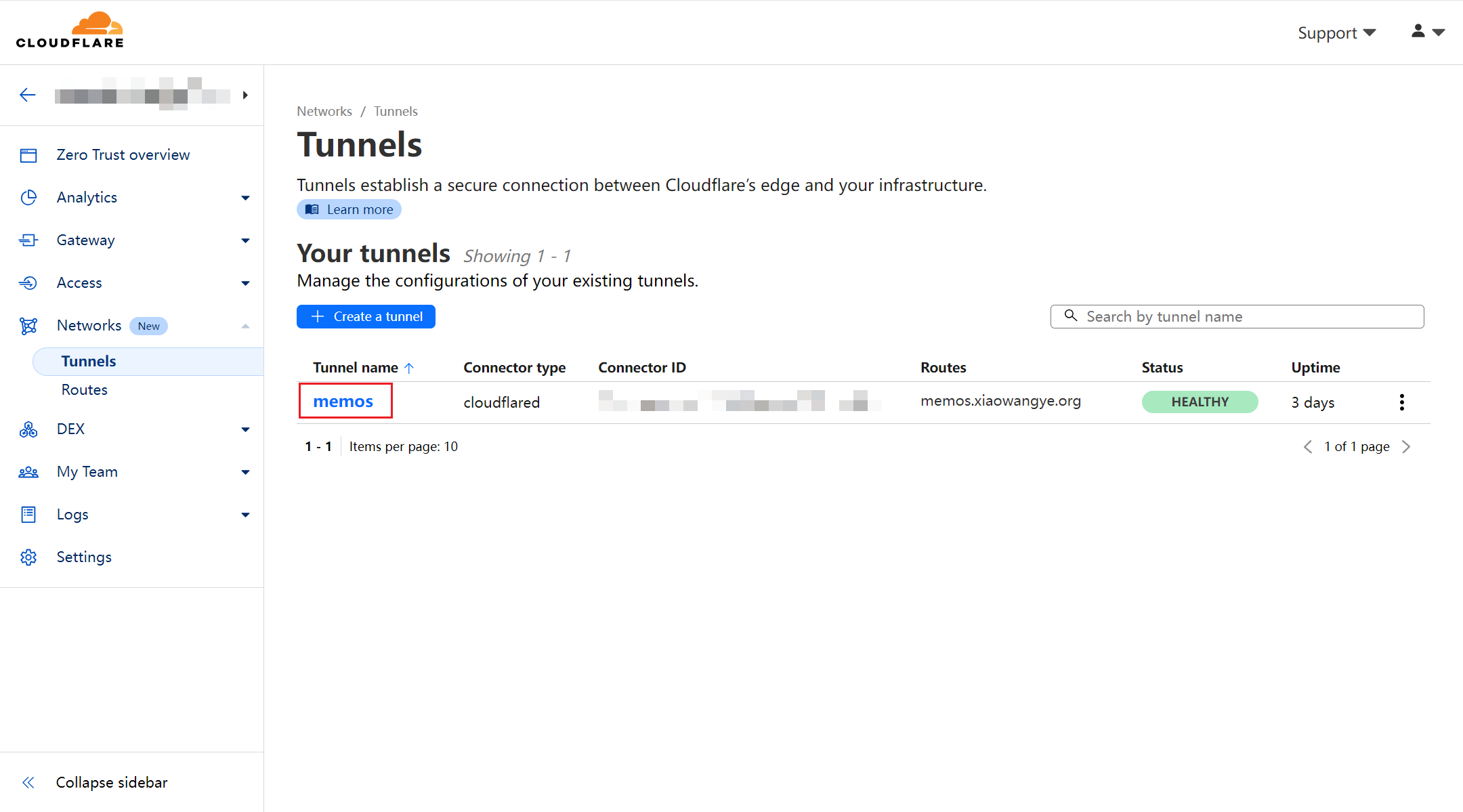Open Zero Trust overview page
This screenshot has height=812, width=1463.
[x=123, y=155]
